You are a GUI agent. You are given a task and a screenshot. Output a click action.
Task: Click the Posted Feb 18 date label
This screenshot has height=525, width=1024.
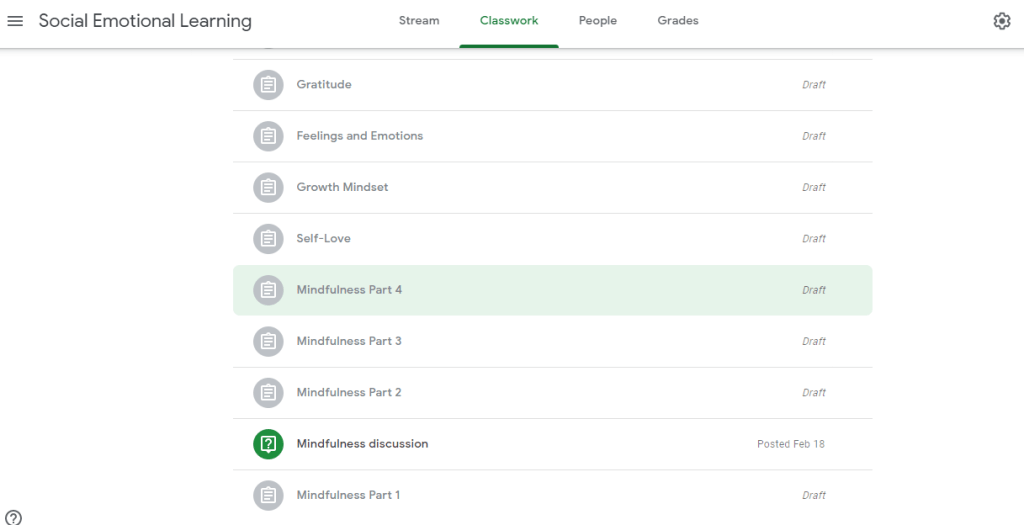(791, 444)
